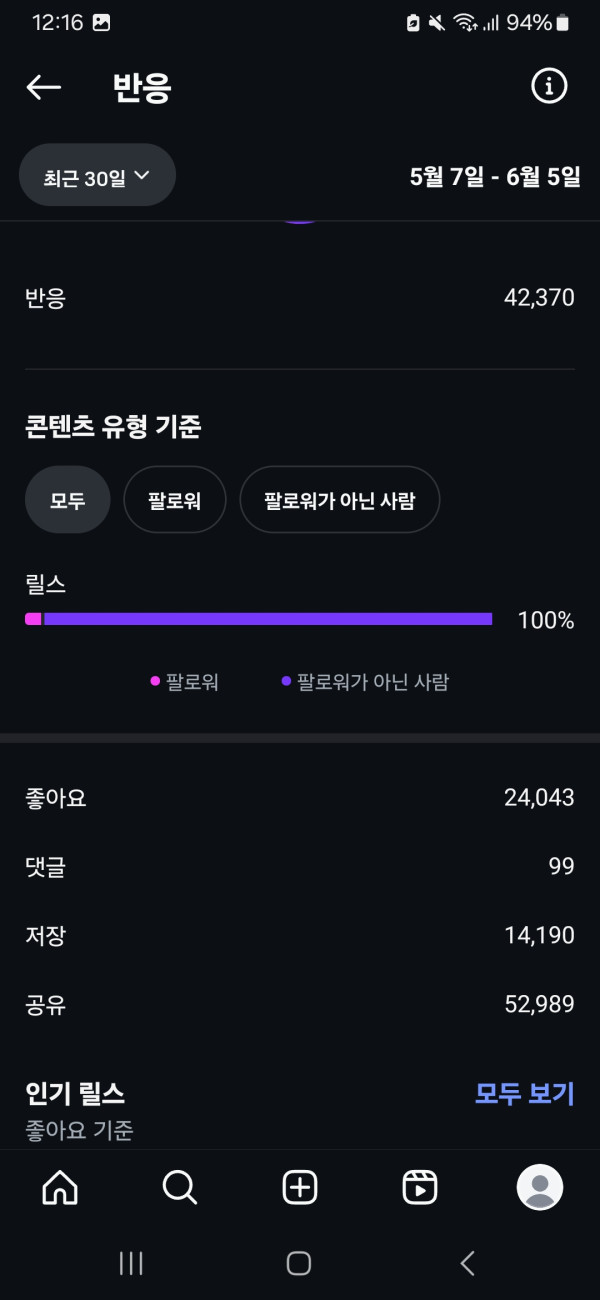Open the info icon at top right
The width and height of the screenshot is (600, 1300).
[548, 87]
